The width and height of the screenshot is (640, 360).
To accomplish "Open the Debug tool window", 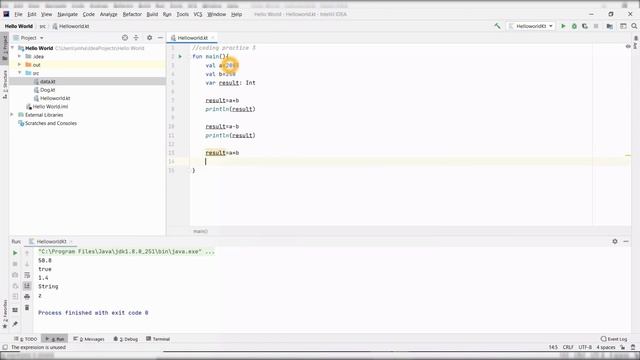I will click(126, 339).
